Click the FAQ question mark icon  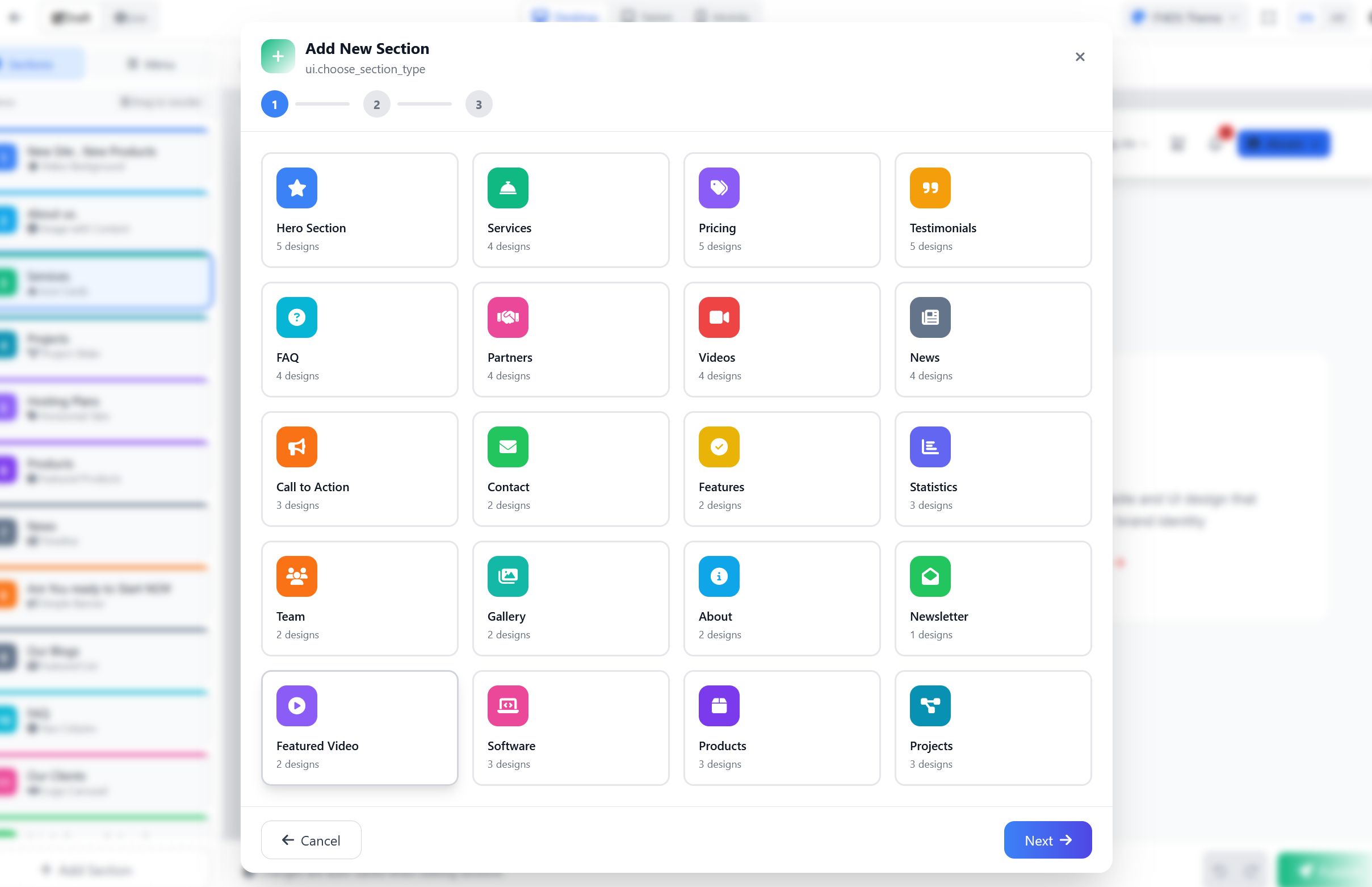(296, 317)
